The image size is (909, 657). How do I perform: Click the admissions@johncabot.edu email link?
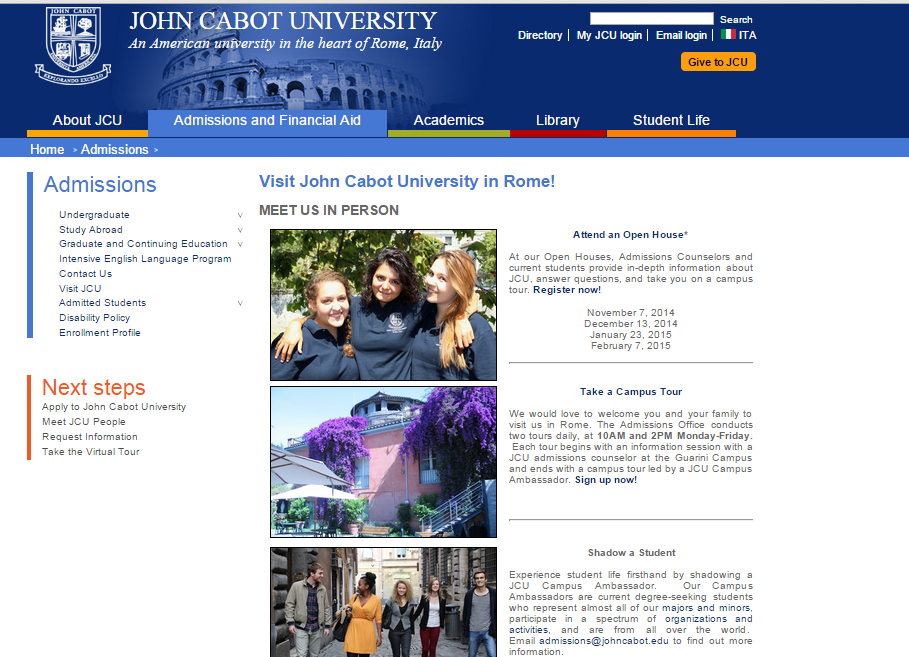[x=603, y=641]
